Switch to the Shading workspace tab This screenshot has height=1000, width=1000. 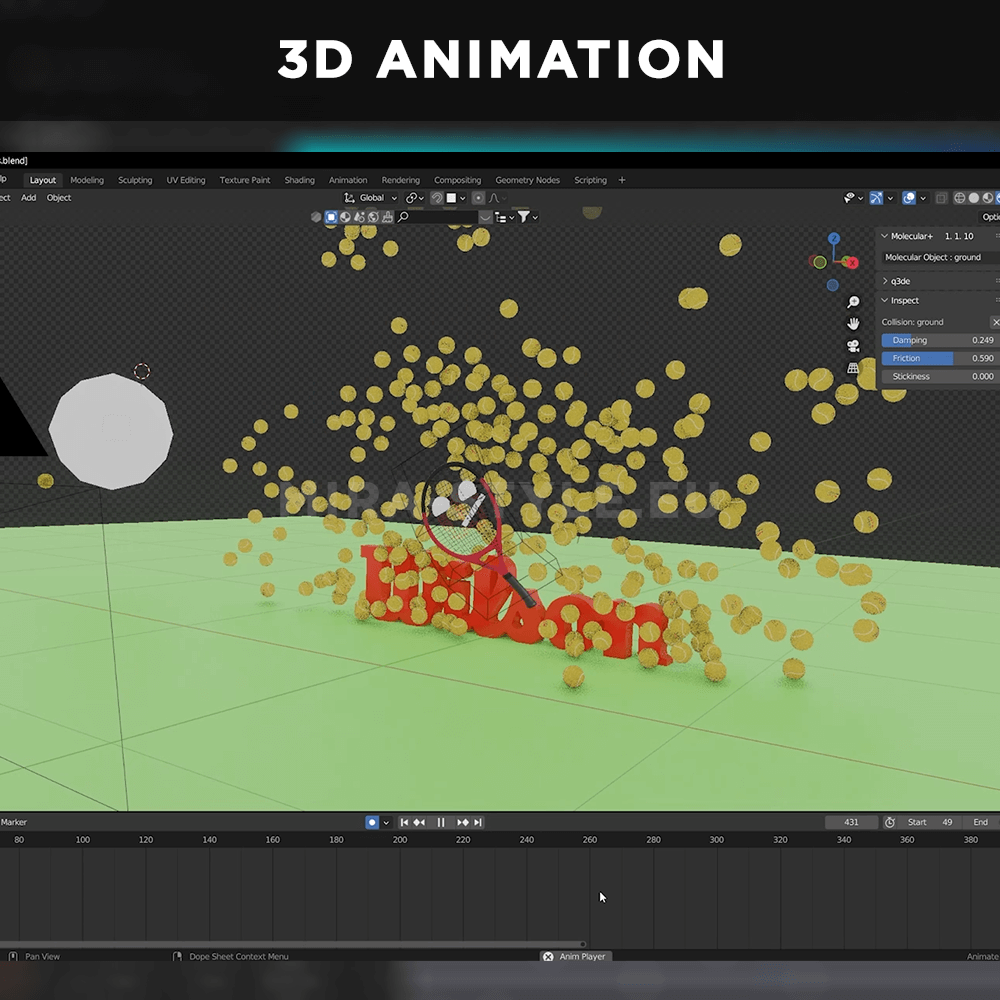click(299, 180)
